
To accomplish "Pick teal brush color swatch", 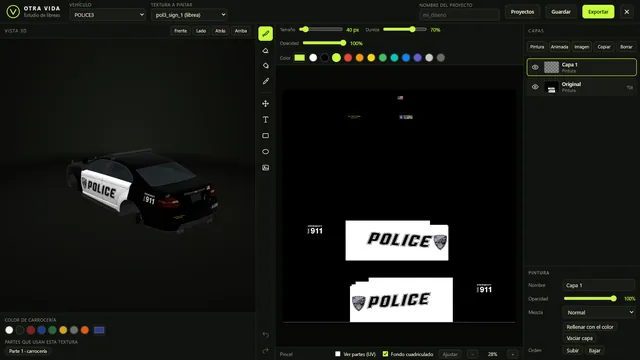I will pyautogui.click(x=394, y=58).
